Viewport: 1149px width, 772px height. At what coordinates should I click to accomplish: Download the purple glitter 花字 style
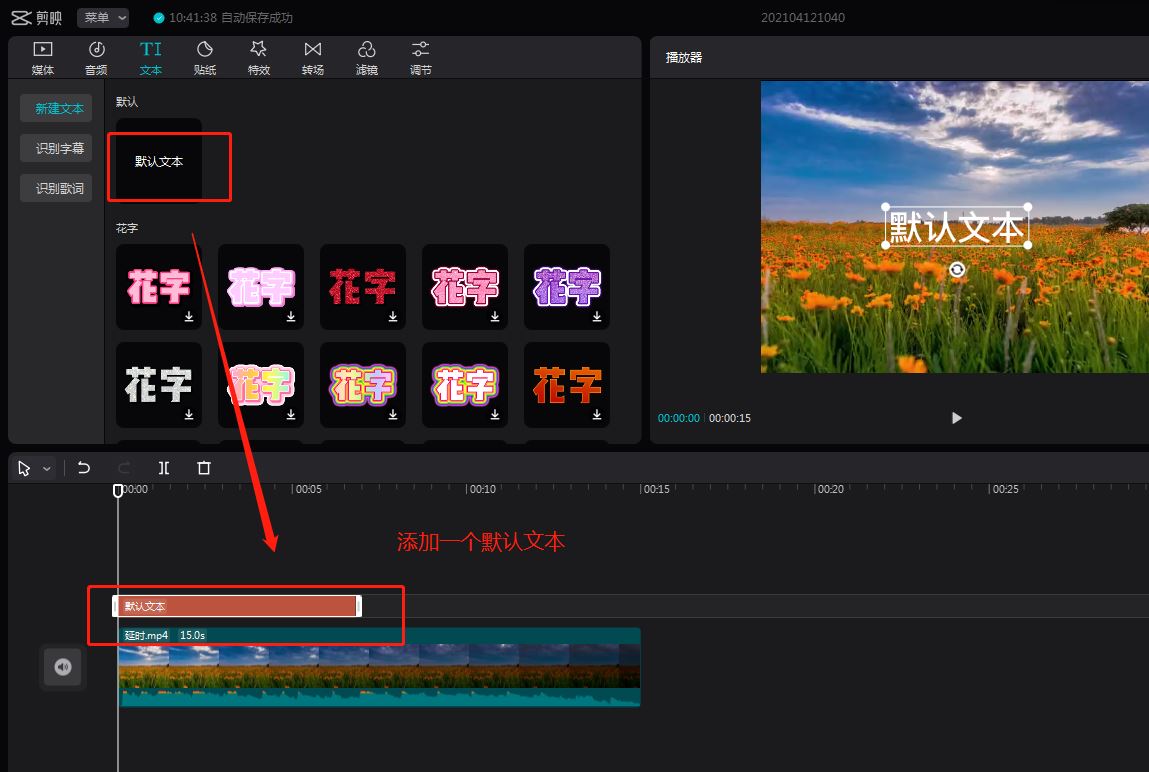pyautogui.click(x=596, y=316)
